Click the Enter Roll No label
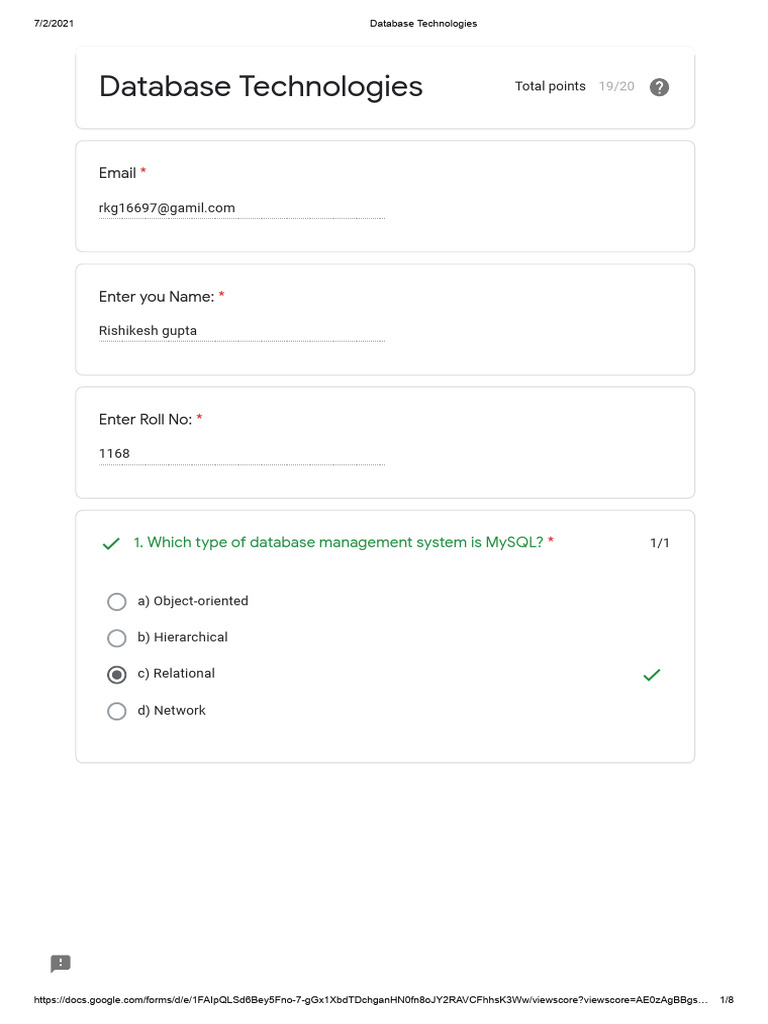The width and height of the screenshot is (768, 1024). pyautogui.click(x=145, y=420)
